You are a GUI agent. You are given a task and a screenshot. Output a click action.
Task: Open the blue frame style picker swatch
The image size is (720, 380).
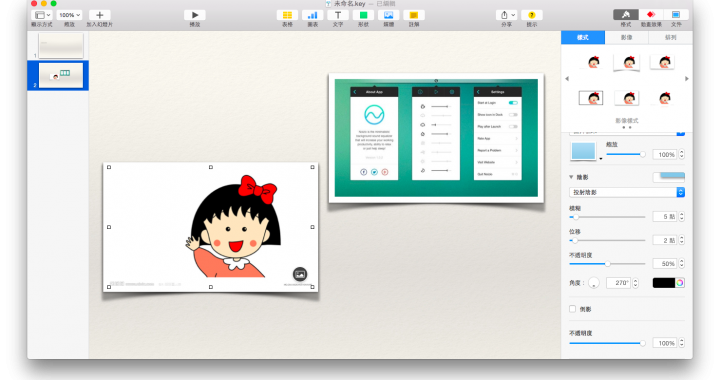(x=583, y=151)
